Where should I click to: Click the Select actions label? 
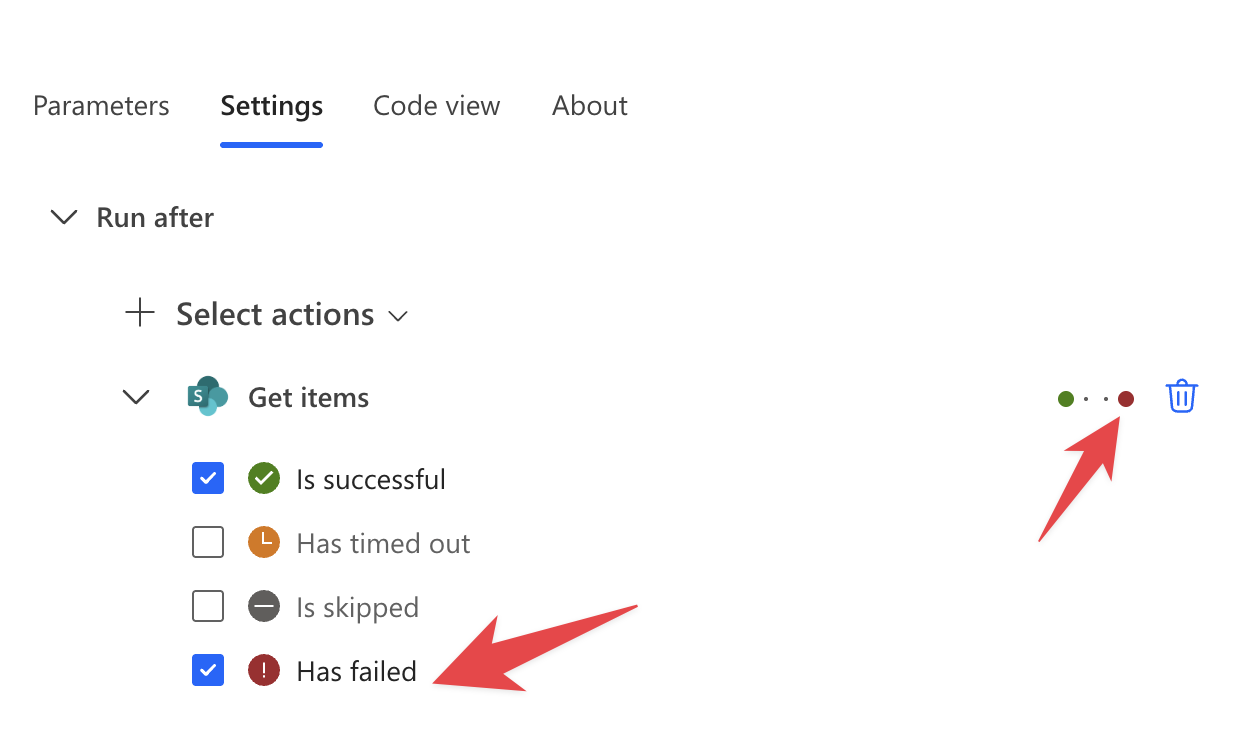(275, 314)
